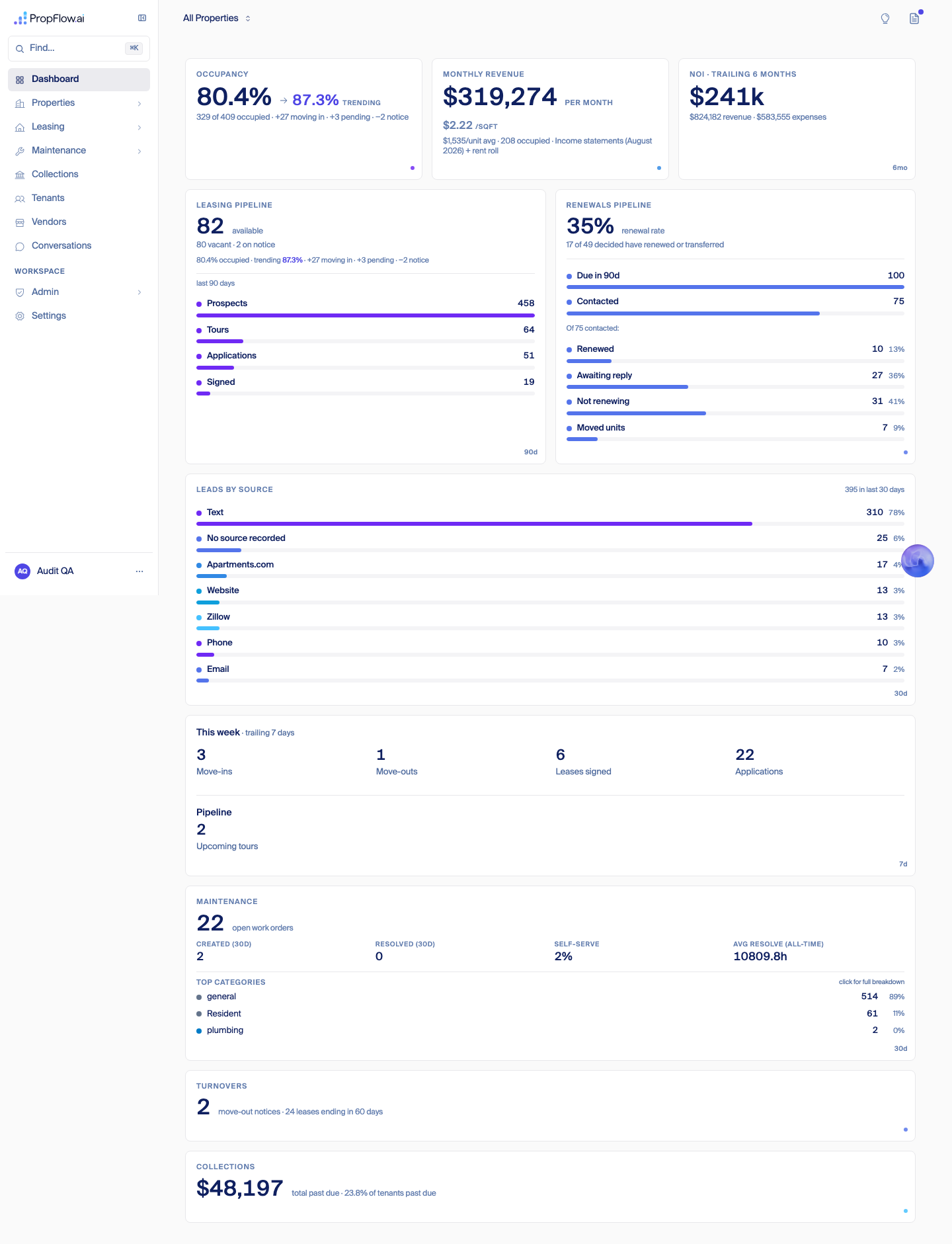Click the search magnifier icon

point(20,48)
